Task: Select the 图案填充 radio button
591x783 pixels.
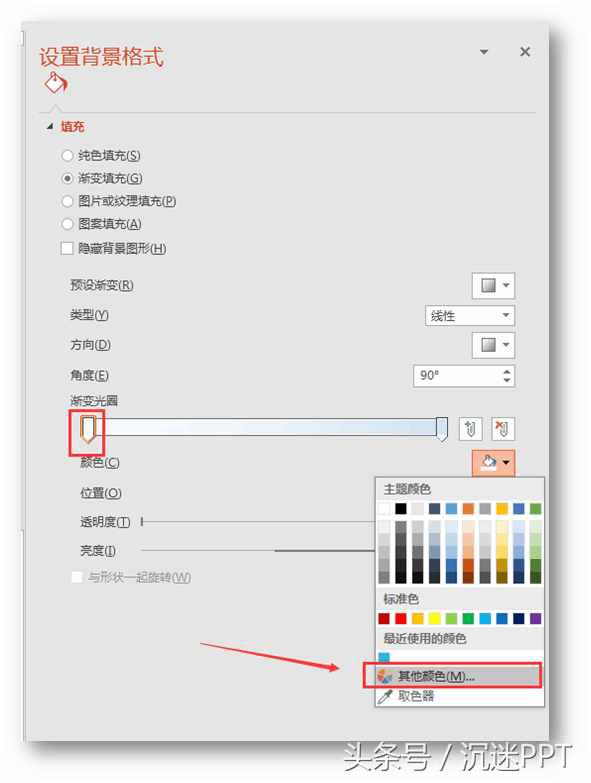Action: (67, 224)
